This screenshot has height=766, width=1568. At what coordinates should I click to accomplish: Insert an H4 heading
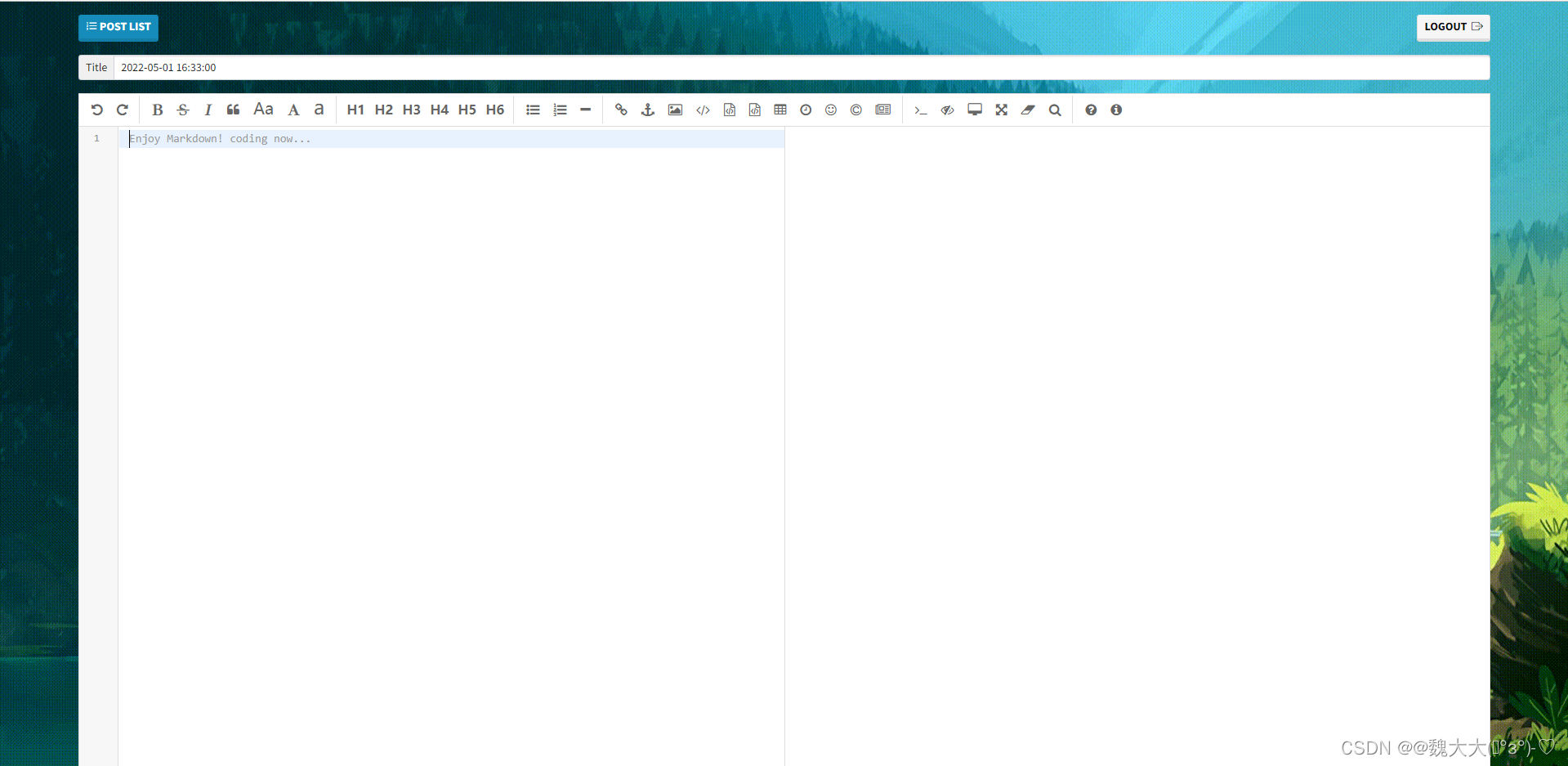click(x=439, y=110)
